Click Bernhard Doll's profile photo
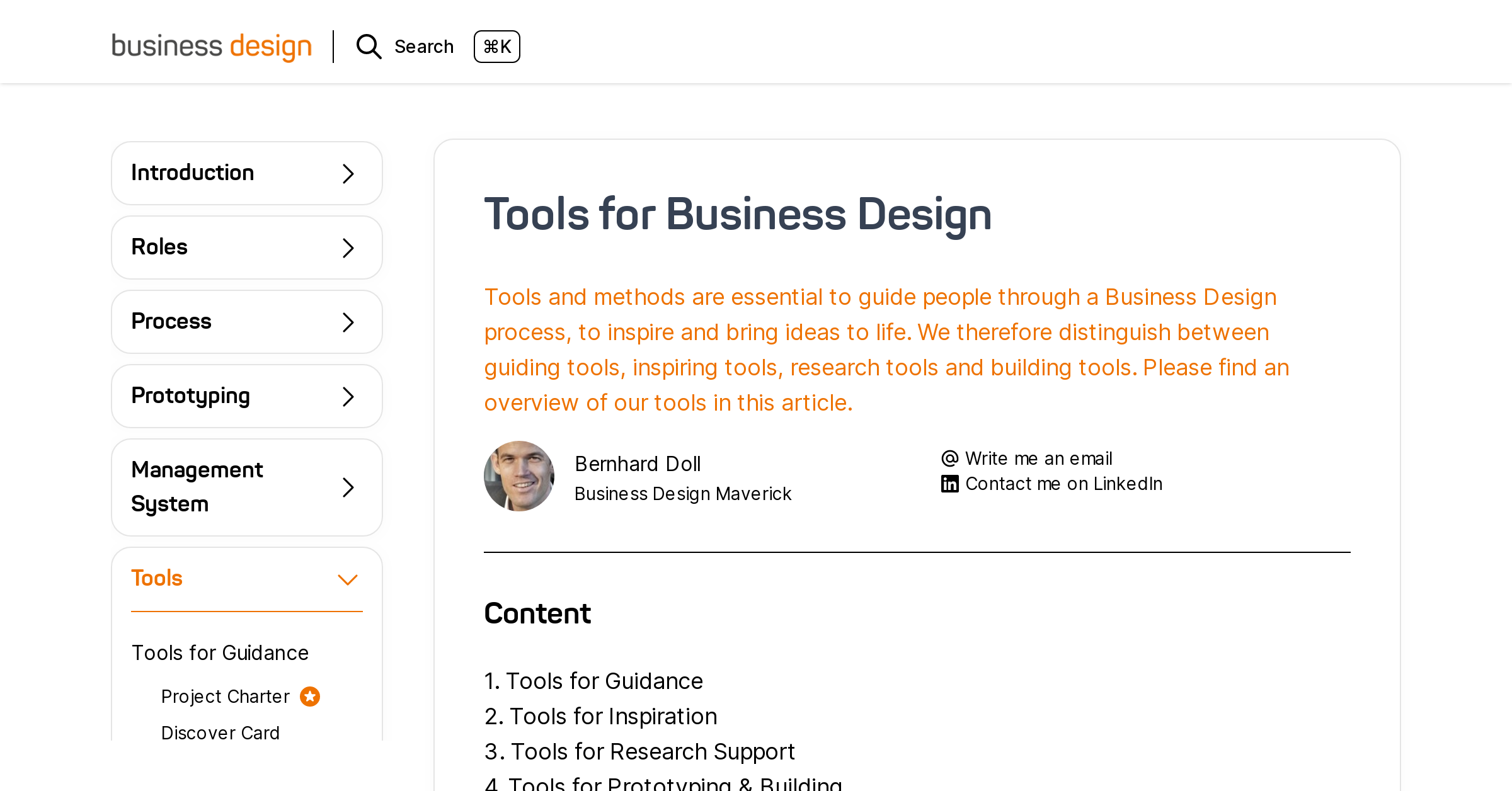 coord(519,476)
